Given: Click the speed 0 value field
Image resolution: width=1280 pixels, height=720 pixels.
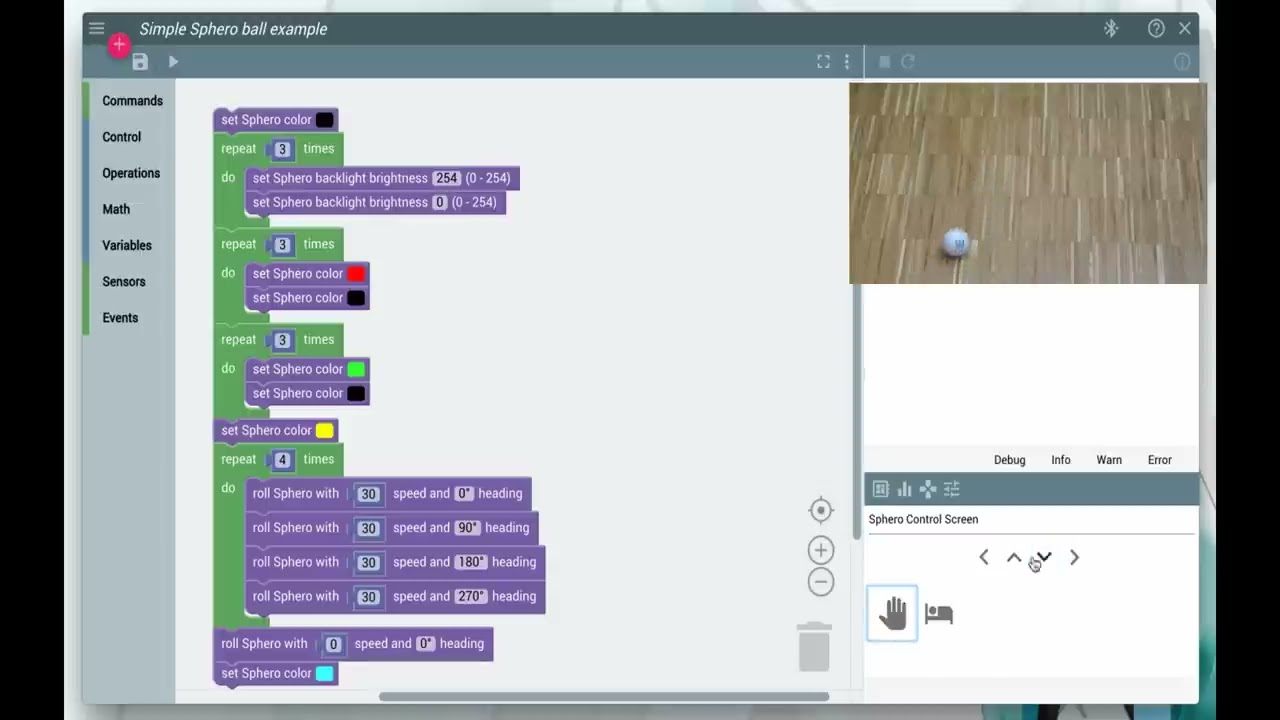Looking at the screenshot, I should click(x=334, y=644).
